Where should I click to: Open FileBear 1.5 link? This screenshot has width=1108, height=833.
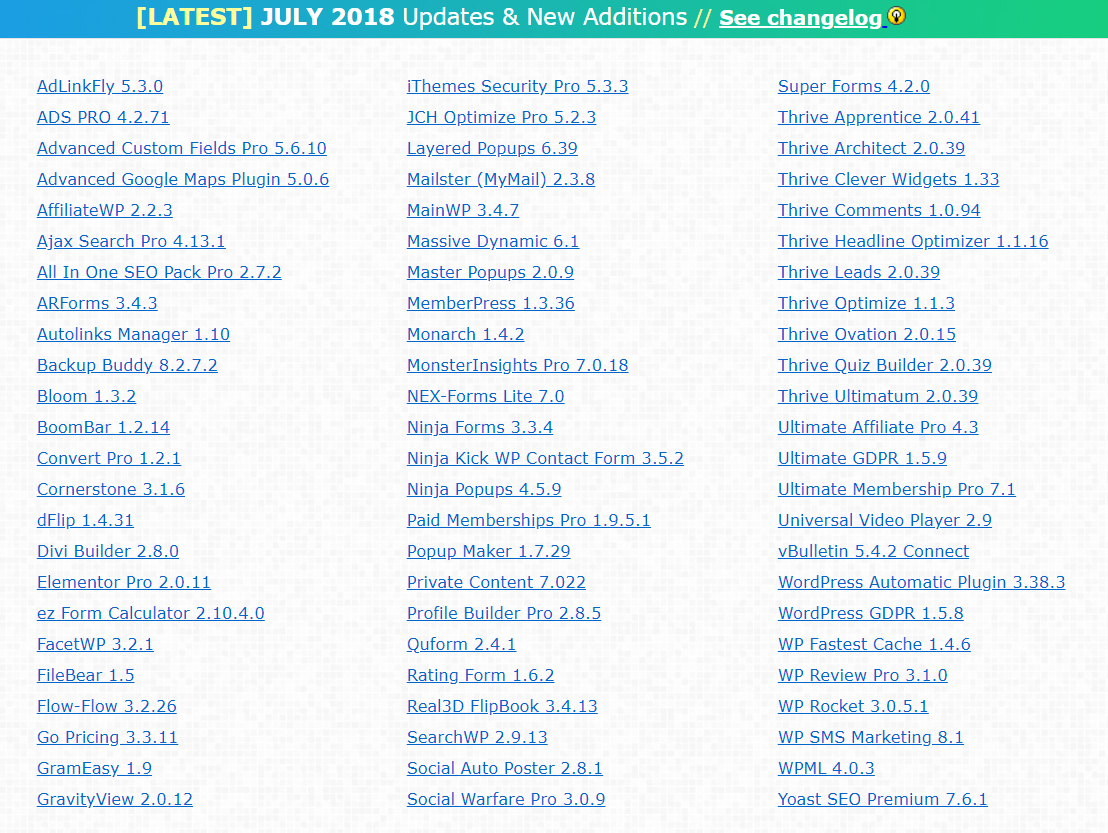tap(86, 676)
